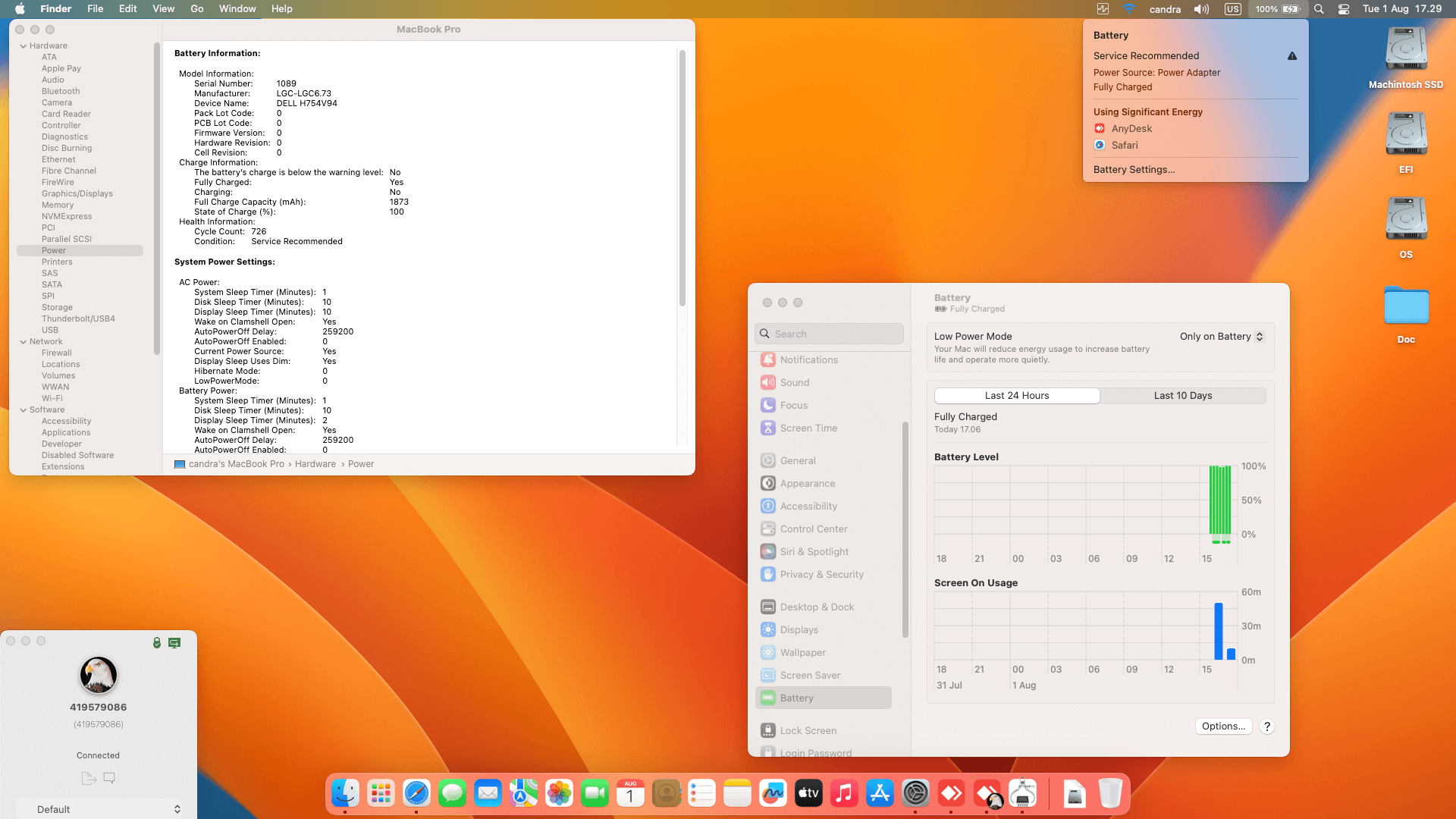
Task: Open Control Center from the menu bar
Action: (1344, 9)
